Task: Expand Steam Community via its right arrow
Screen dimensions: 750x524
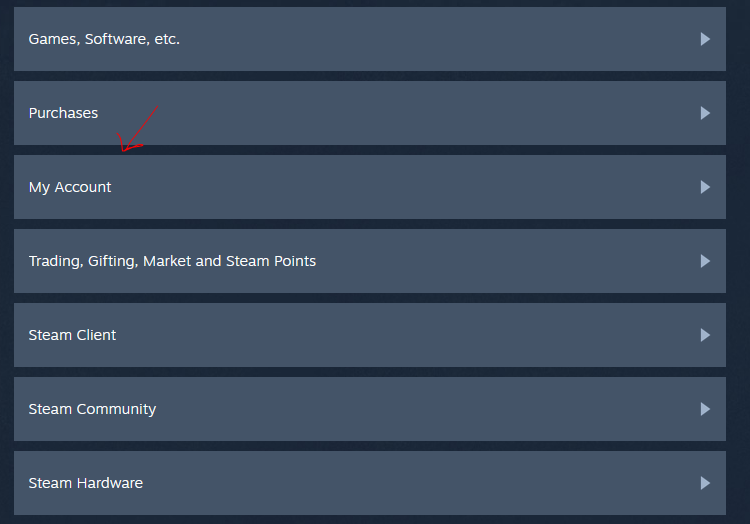Action: click(705, 409)
